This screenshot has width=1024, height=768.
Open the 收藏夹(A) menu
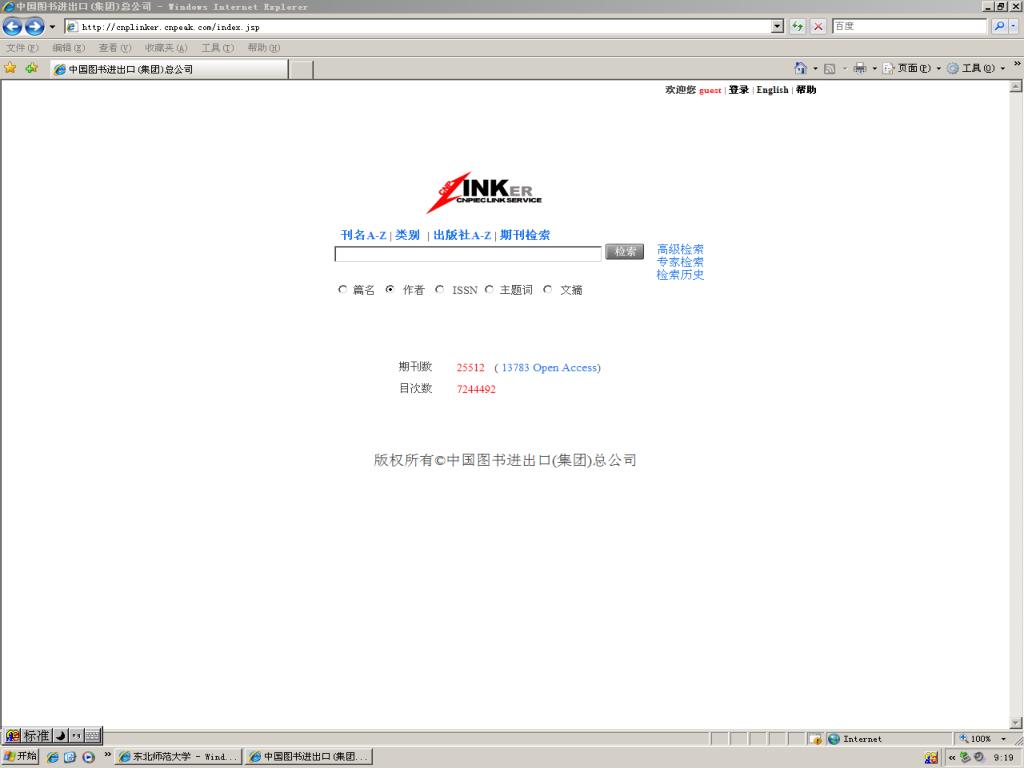tap(166, 48)
